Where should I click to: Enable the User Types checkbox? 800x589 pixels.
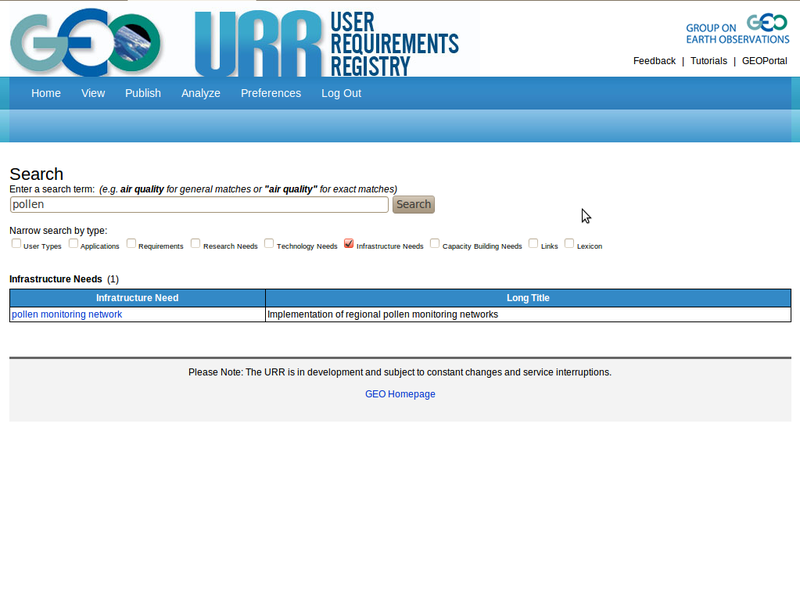tap(16, 243)
